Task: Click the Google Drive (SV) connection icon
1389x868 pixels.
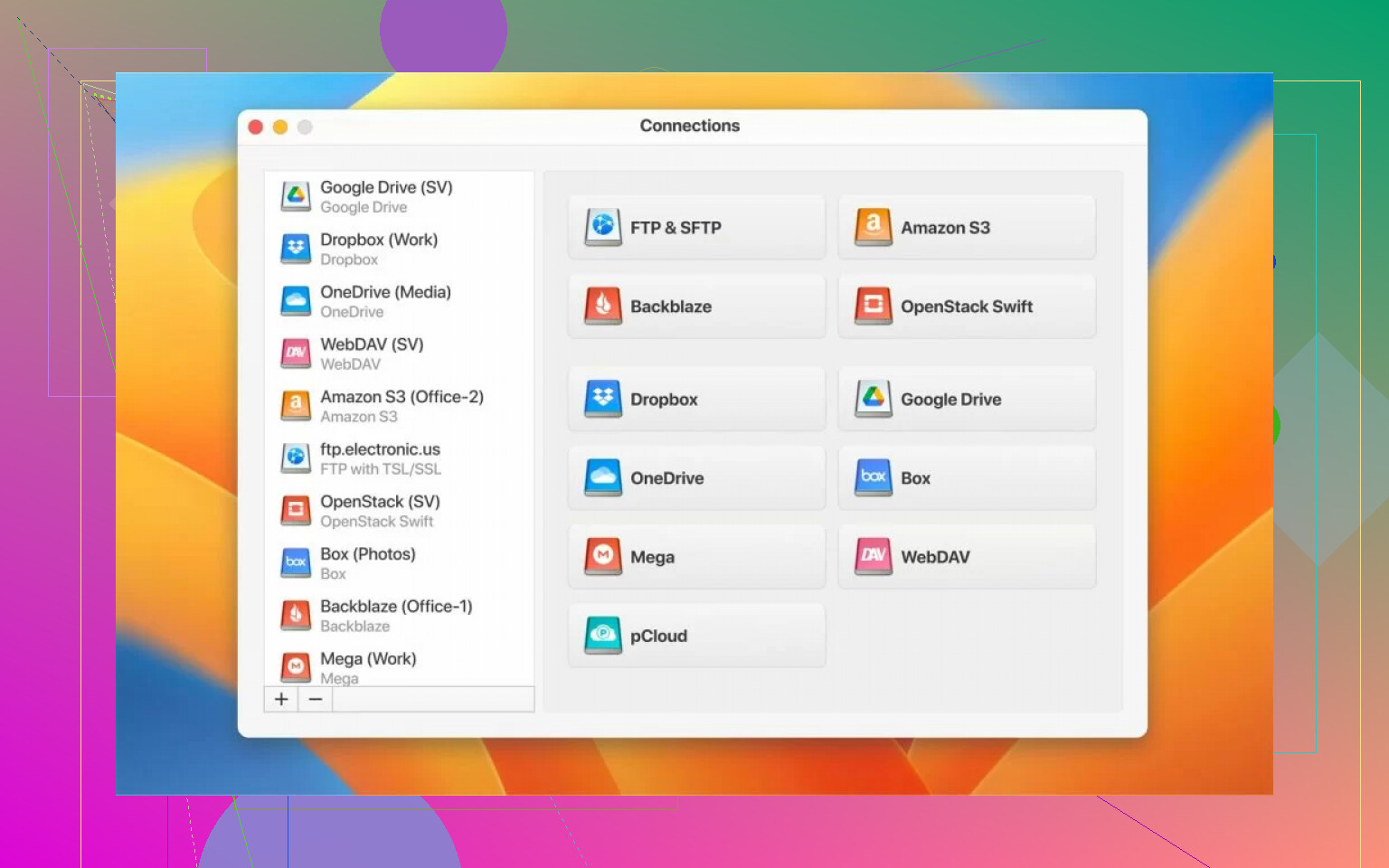Action: pos(296,196)
